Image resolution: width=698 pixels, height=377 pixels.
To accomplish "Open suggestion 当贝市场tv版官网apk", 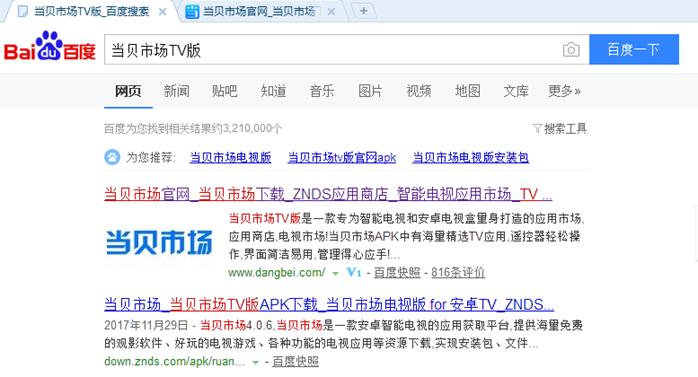I will tap(342, 158).
